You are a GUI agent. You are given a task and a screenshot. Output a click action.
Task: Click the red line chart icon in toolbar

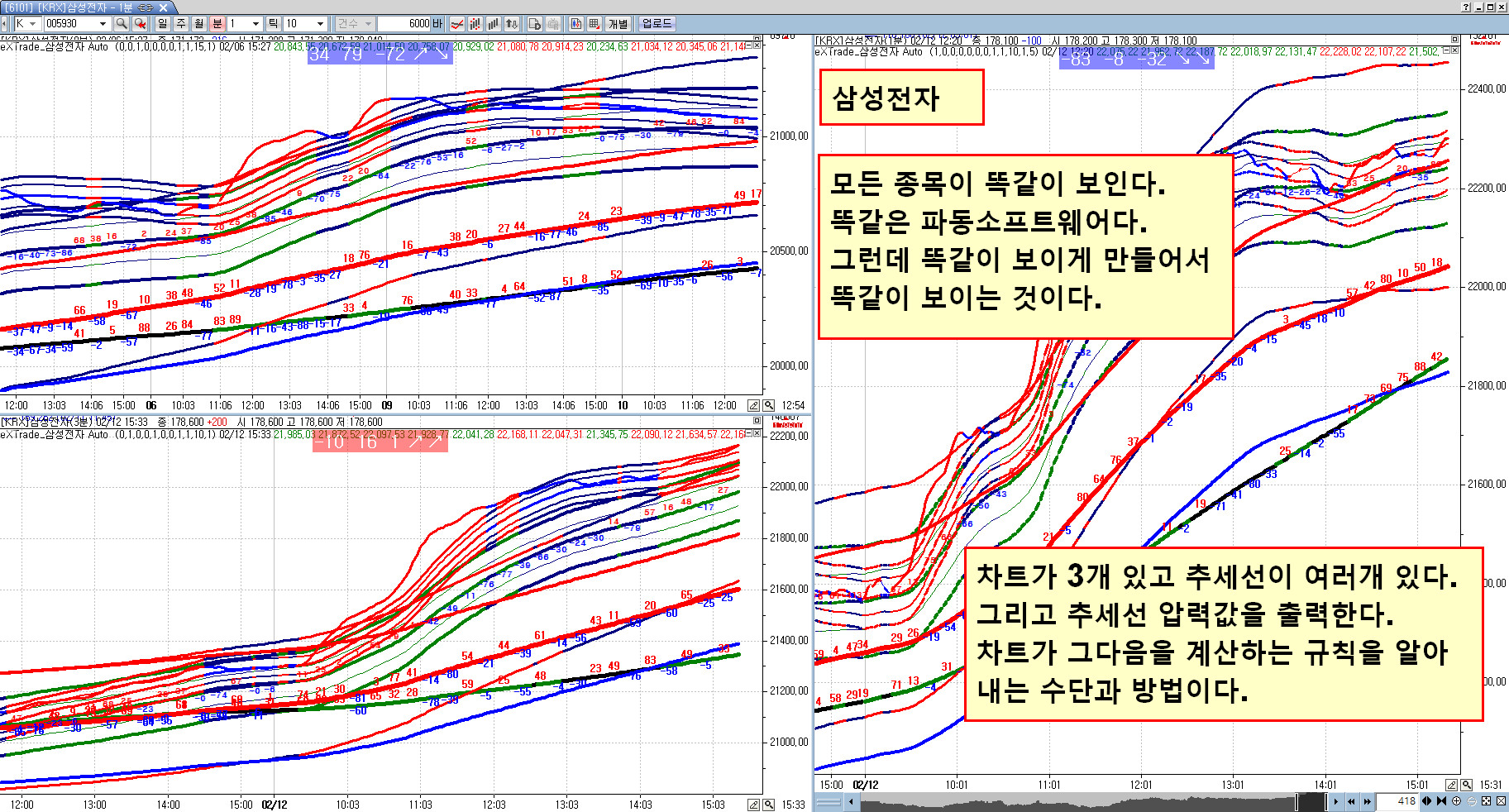pyautogui.click(x=456, y=24)
